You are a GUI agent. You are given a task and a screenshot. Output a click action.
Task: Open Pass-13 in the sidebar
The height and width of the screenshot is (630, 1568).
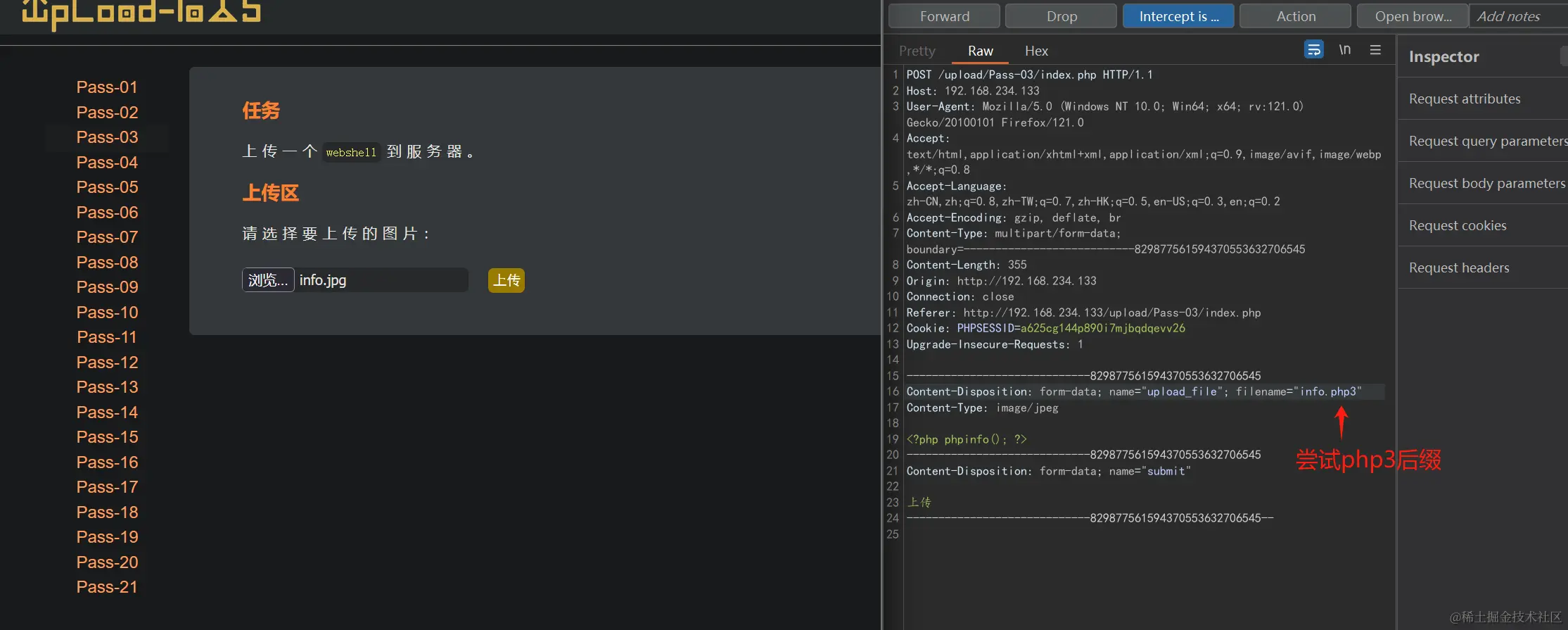107,387
